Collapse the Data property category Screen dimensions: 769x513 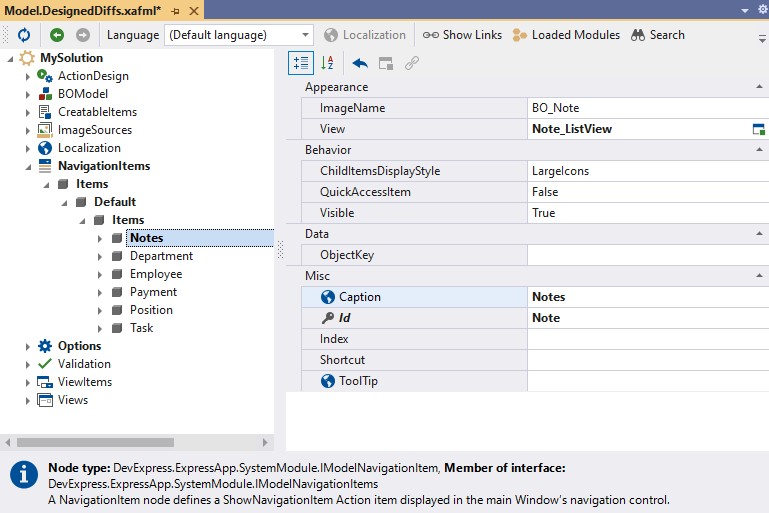coord(759,234)
